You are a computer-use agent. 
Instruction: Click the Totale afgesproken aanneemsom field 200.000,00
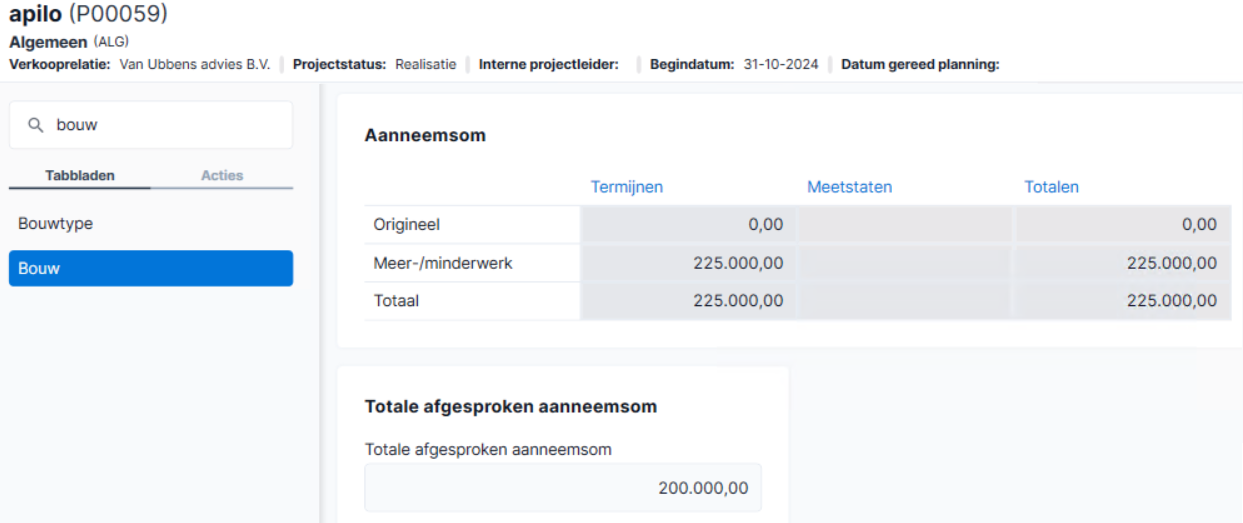[x=563, y=488]
